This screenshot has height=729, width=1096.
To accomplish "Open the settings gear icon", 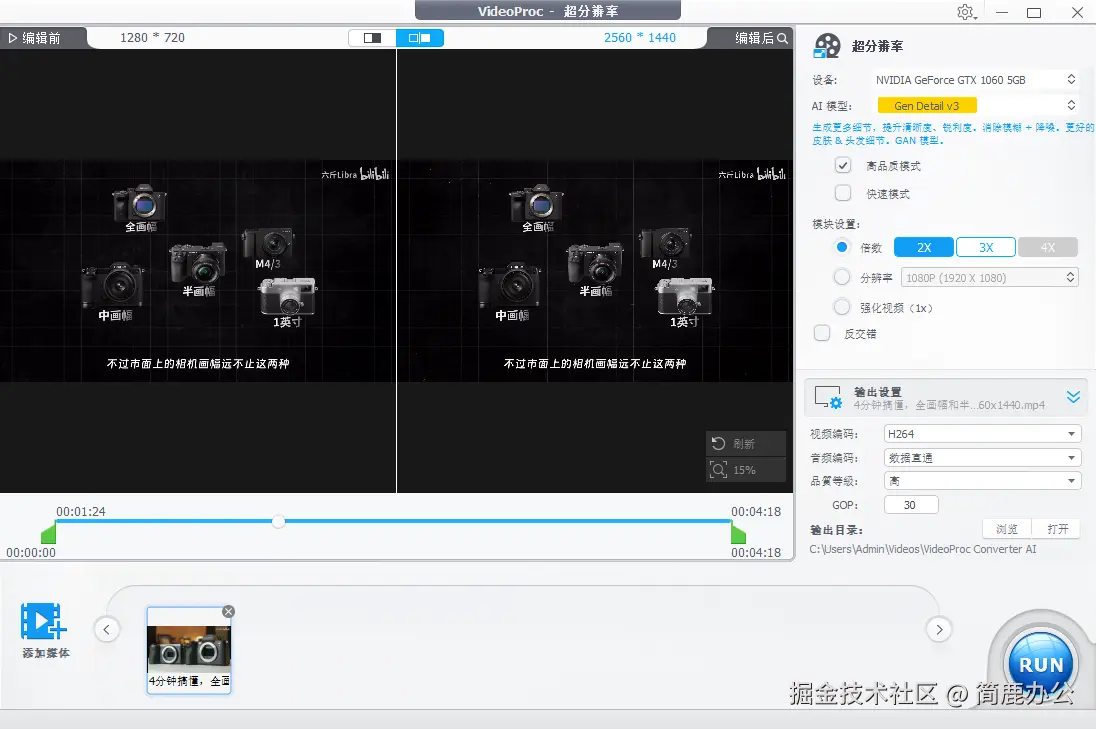I will coord(965,12).
